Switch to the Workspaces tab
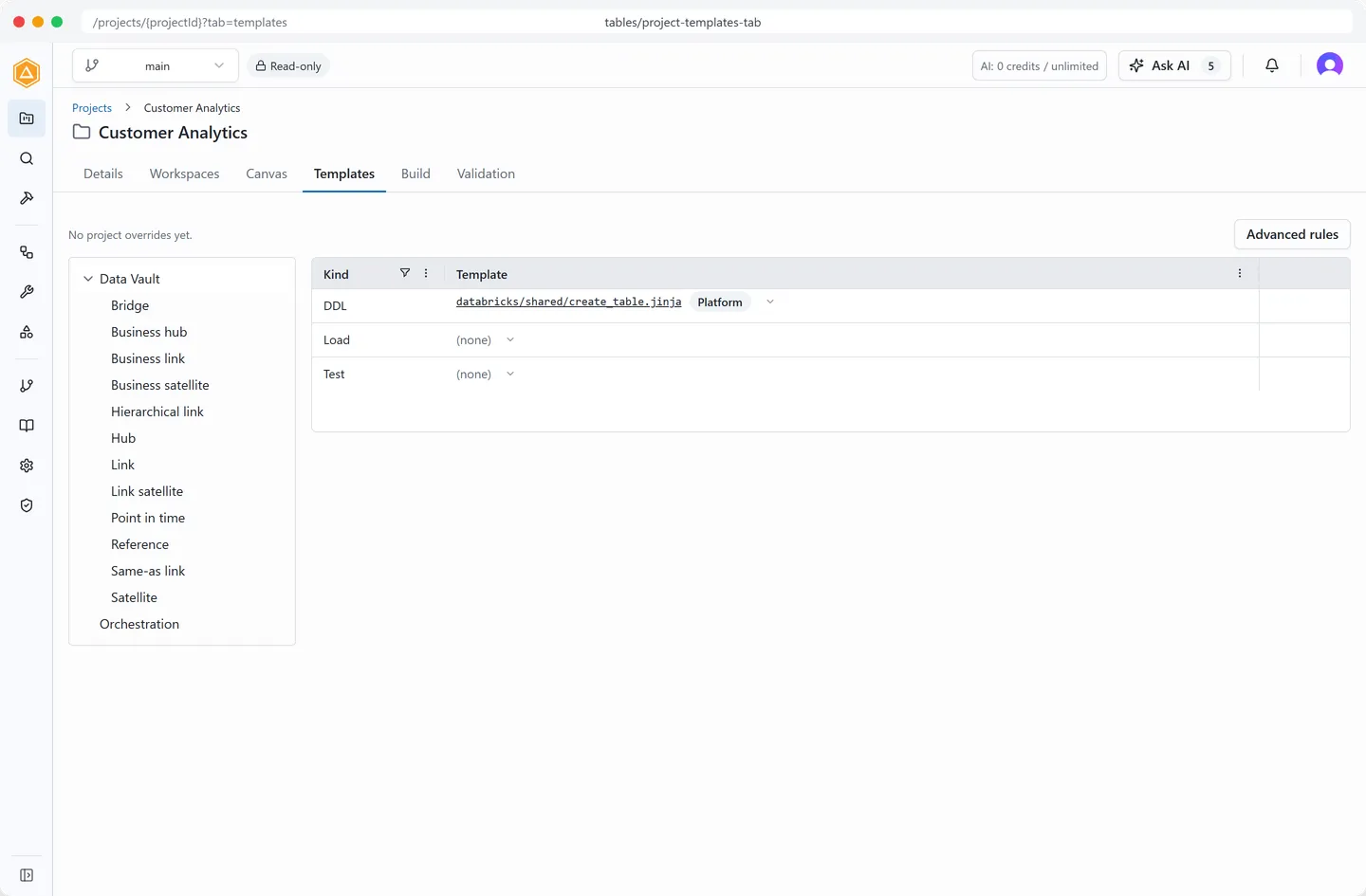This screenshot has height=896, width=1366. tap(185, 174)
